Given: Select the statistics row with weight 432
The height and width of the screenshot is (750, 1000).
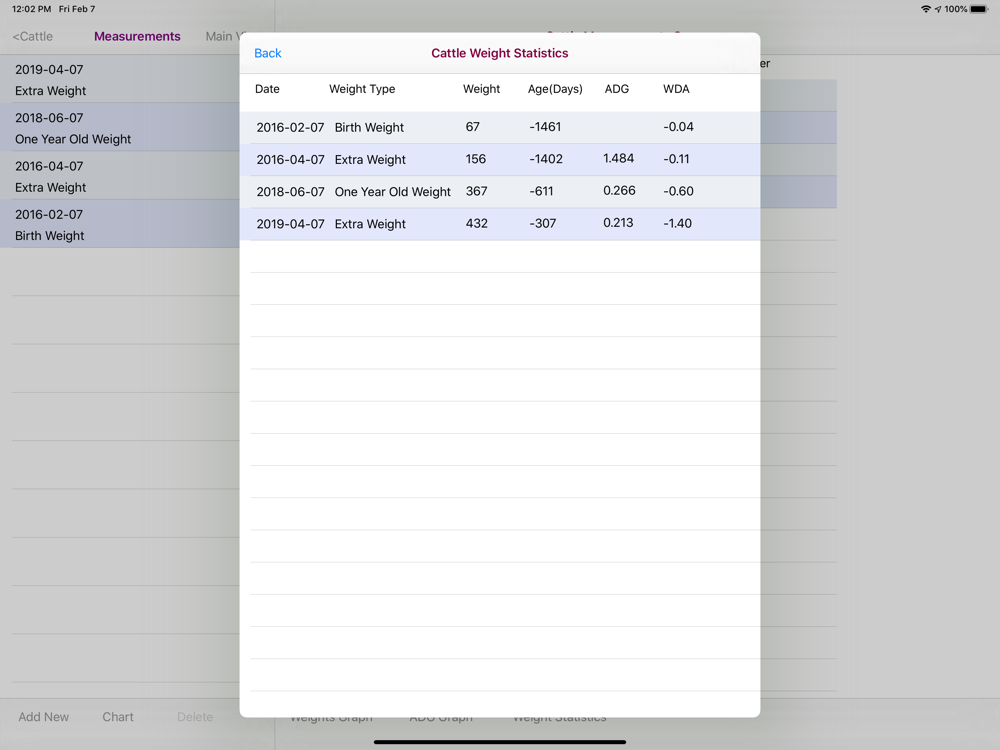Looking at the screenshot, I should (x=499, y=223).
